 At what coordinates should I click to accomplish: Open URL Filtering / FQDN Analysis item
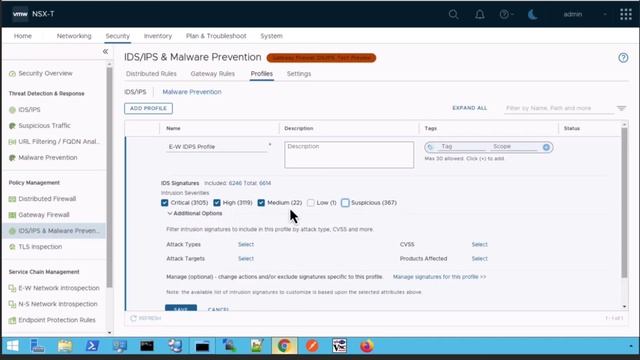point(59,142)
